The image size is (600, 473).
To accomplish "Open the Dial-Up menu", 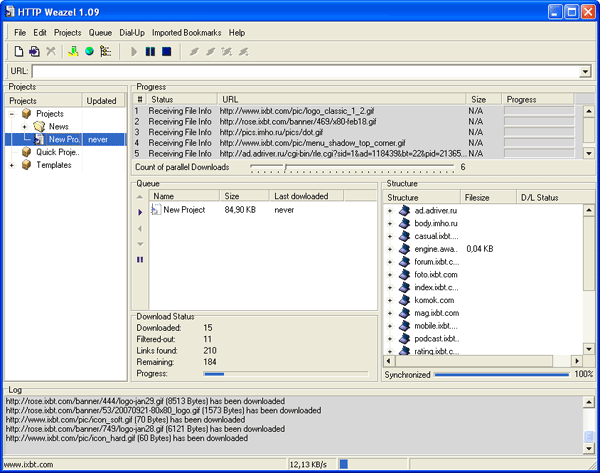I will coord(131,33).
